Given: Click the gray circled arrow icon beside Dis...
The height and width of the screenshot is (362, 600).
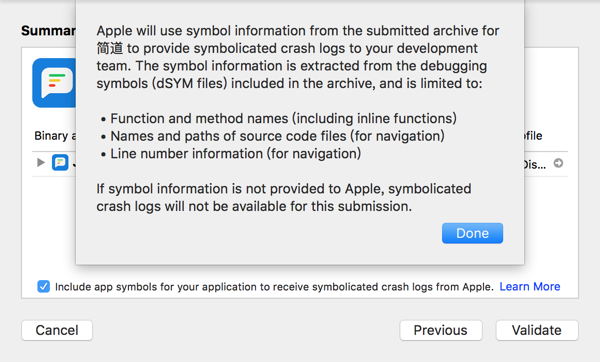Looking at the screenshot, I should (558, 163).
